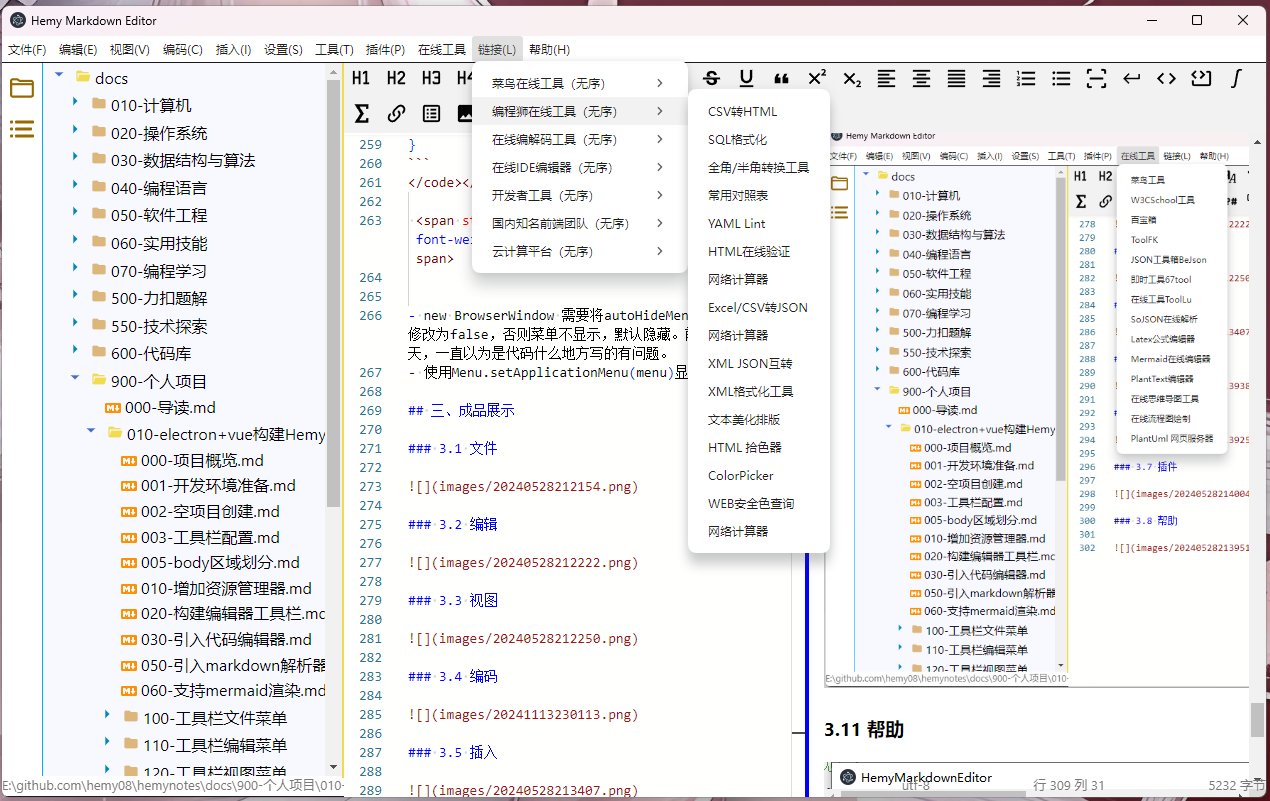This screenshot has width=1270, height=801.
Task: Apply strikethrough formatting from the toolbar
Action: [712, 78]
